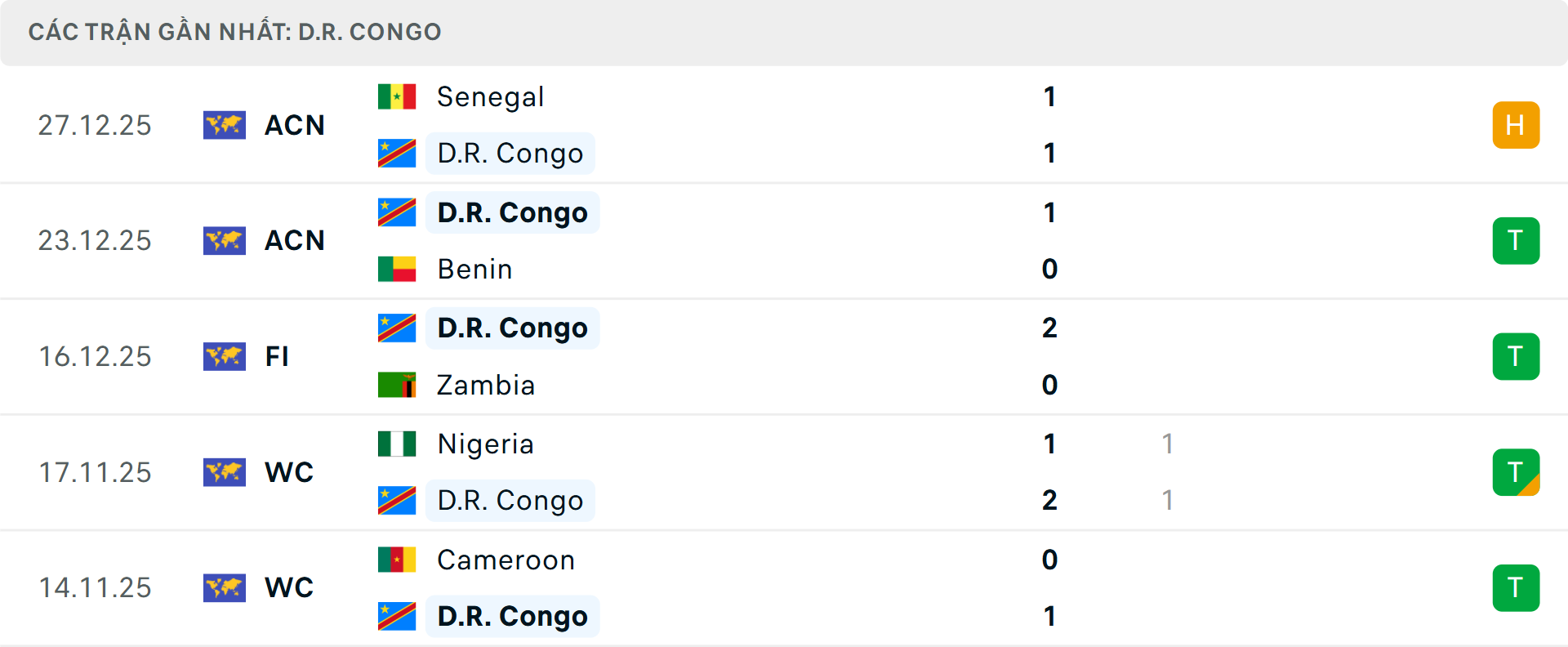Click the Zambia flag icon

pos(396,385)
